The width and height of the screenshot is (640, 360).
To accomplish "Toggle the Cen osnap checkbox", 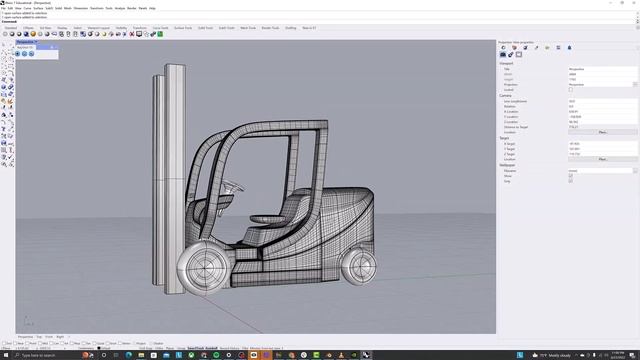I will click(51, 343).
